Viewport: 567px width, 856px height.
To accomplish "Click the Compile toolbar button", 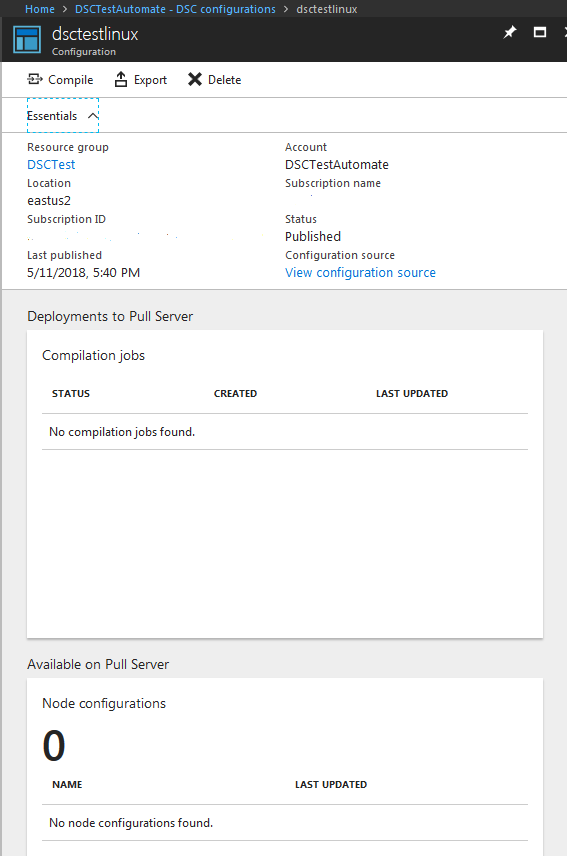I will click(x=60, y=80).
